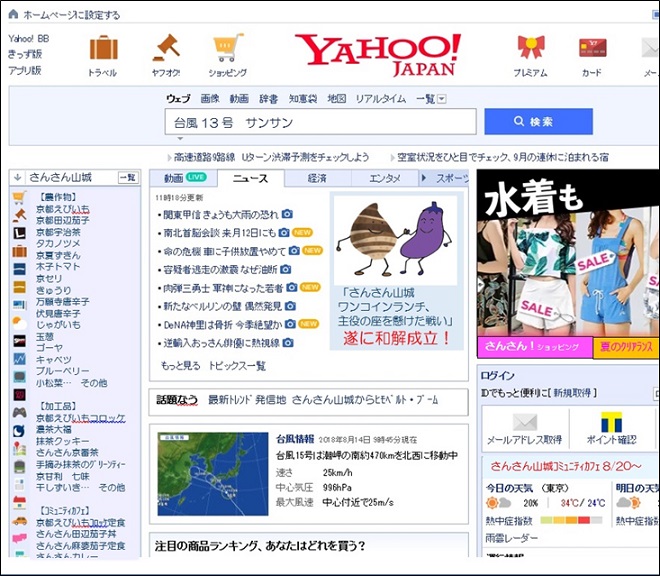Click the crescent moon icon in left sidebar
Screen dimensions: 660x576
19,431
